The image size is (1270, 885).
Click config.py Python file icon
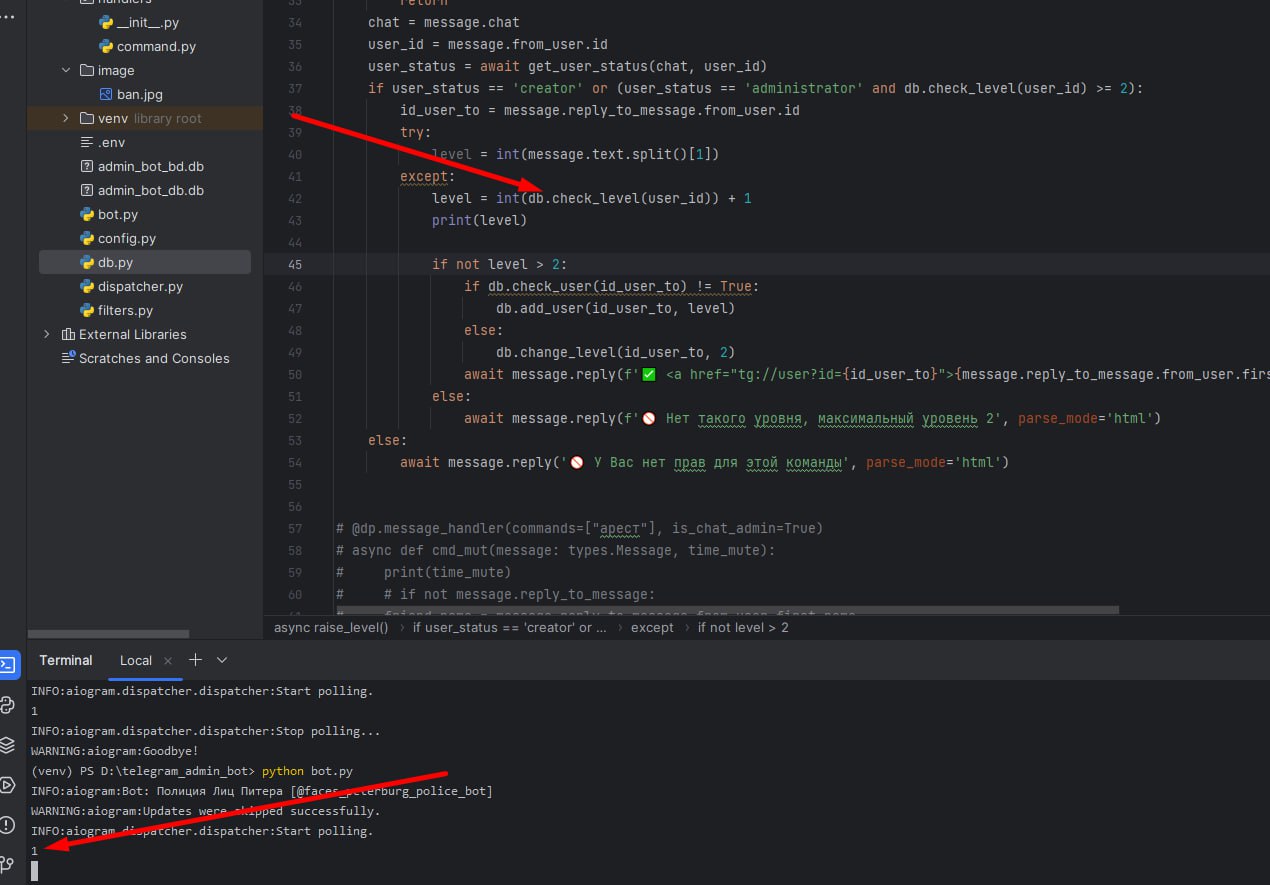[x=86, y=238]
